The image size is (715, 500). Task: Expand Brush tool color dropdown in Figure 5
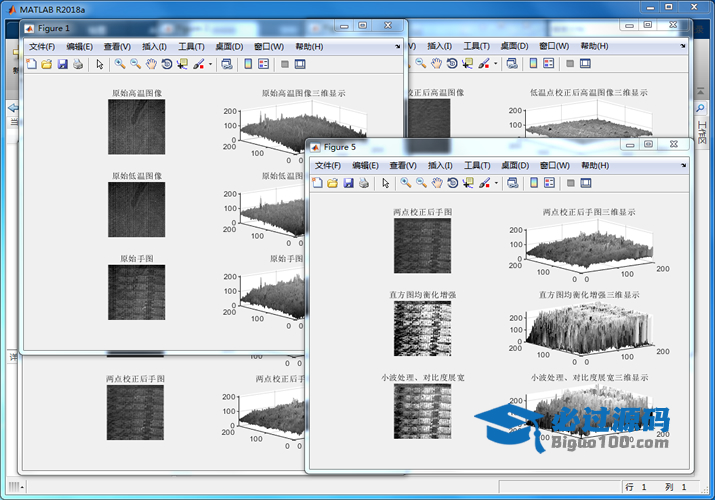pos(496,183)
